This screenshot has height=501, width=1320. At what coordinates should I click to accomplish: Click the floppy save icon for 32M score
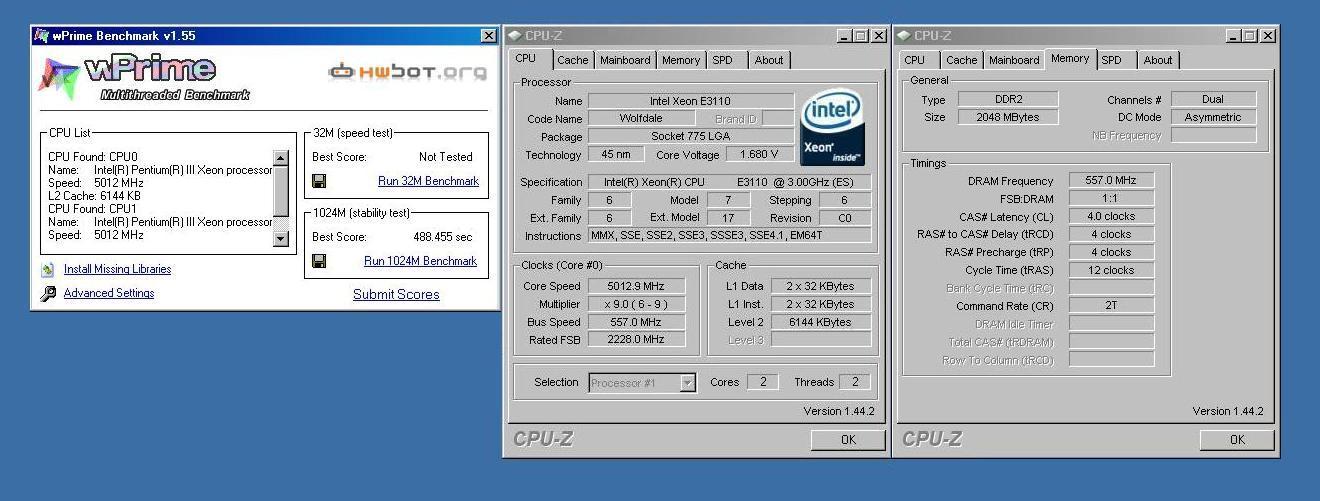click(319, 181)
